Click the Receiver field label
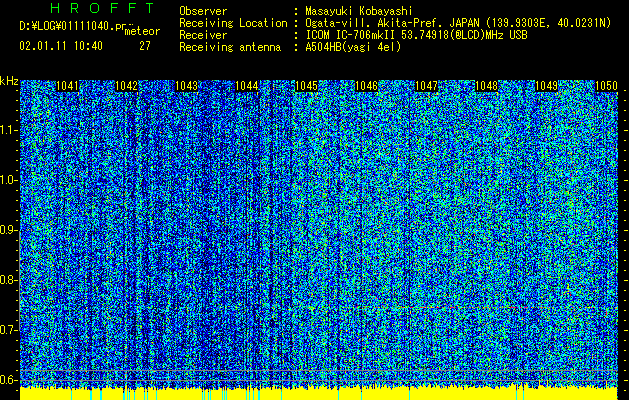Screen dimensions: 629x400 (203, 35)
